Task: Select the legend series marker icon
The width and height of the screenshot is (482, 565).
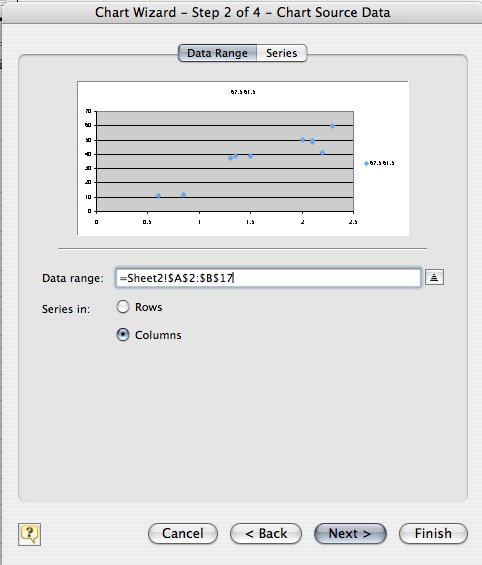Action: pos(366,164)
